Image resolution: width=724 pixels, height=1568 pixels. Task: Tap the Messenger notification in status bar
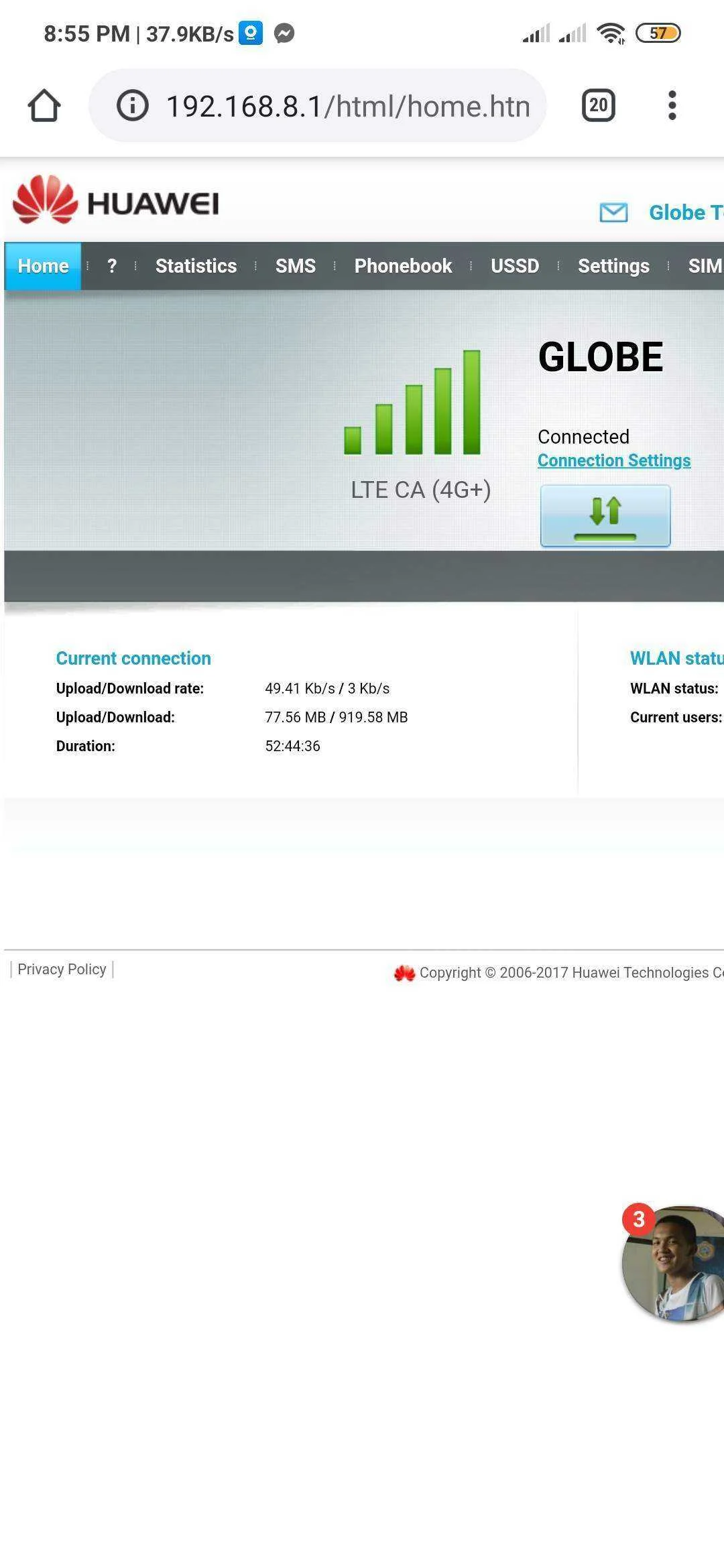coord(285,33)
